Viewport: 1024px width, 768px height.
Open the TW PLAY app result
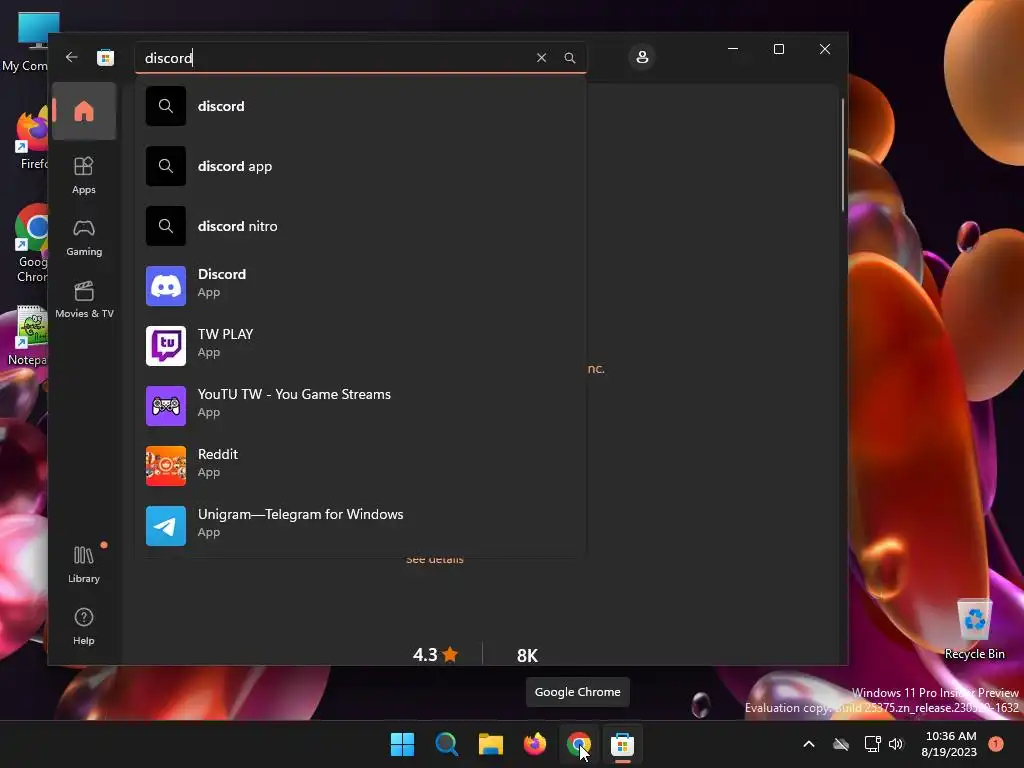pos(360,346)
